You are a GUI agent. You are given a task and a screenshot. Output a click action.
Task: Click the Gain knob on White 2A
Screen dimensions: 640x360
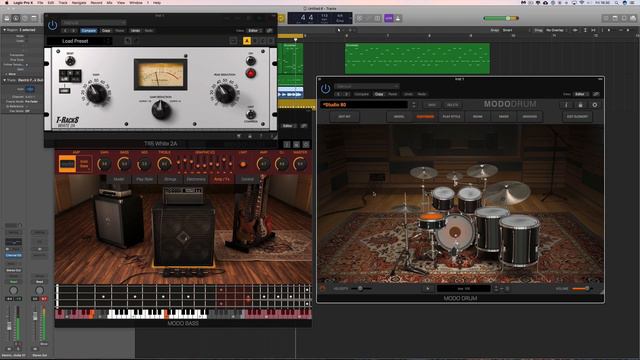[97, 93]
